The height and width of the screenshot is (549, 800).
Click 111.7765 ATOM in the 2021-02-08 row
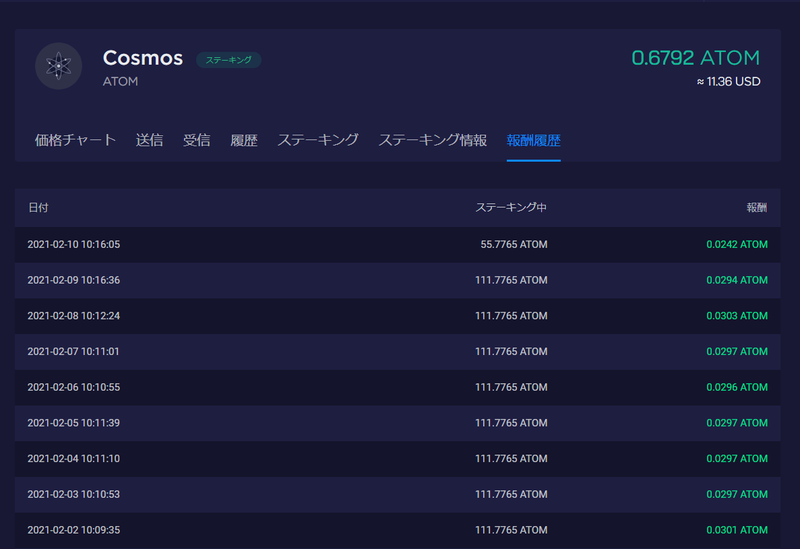[511, 316]
